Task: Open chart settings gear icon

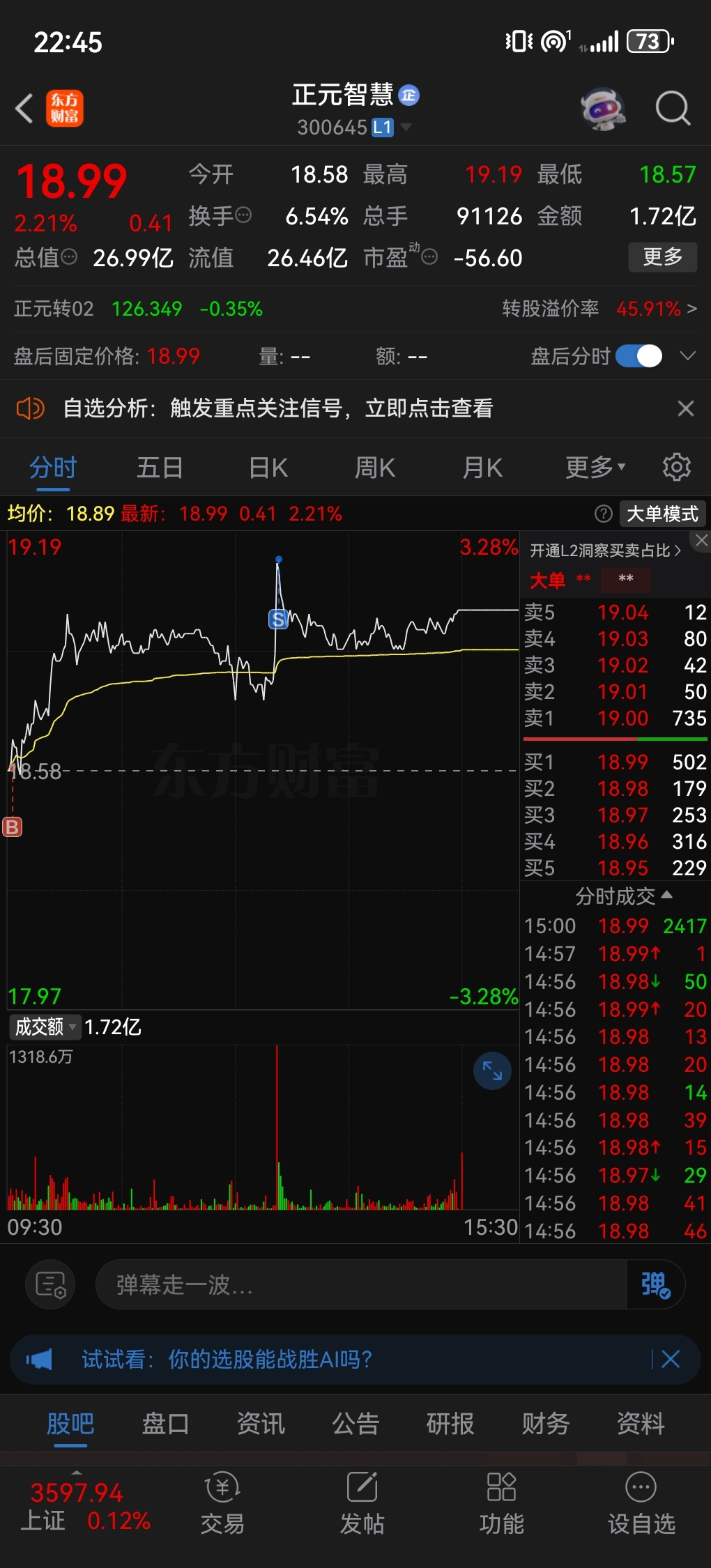Action: click(x=676, y=467)
